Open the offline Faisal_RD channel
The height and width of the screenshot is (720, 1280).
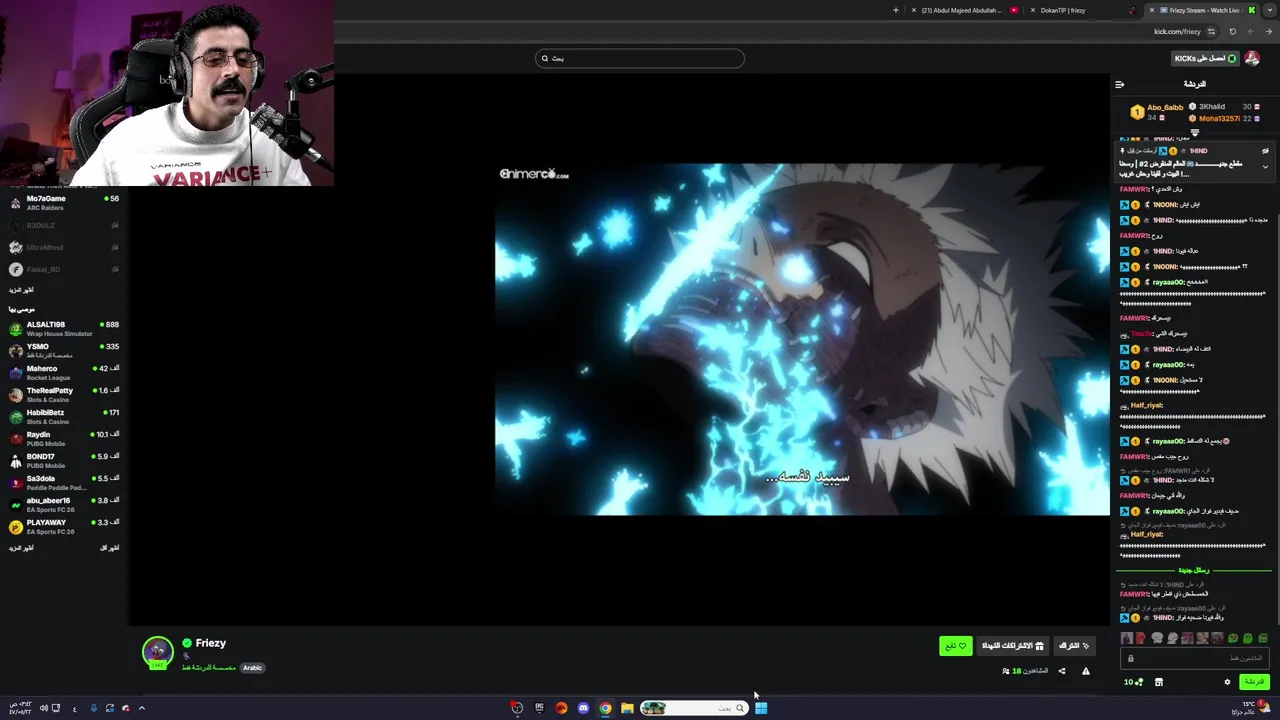tap(64, 269)
